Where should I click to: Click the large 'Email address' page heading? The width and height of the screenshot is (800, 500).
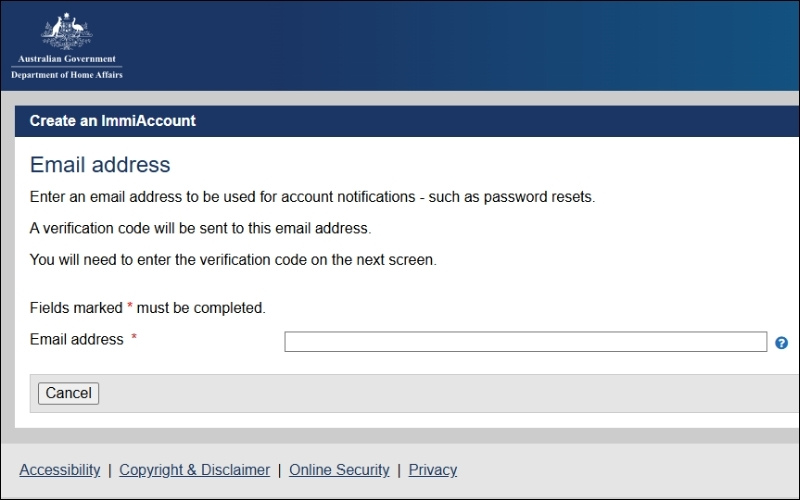pos(100,165)
